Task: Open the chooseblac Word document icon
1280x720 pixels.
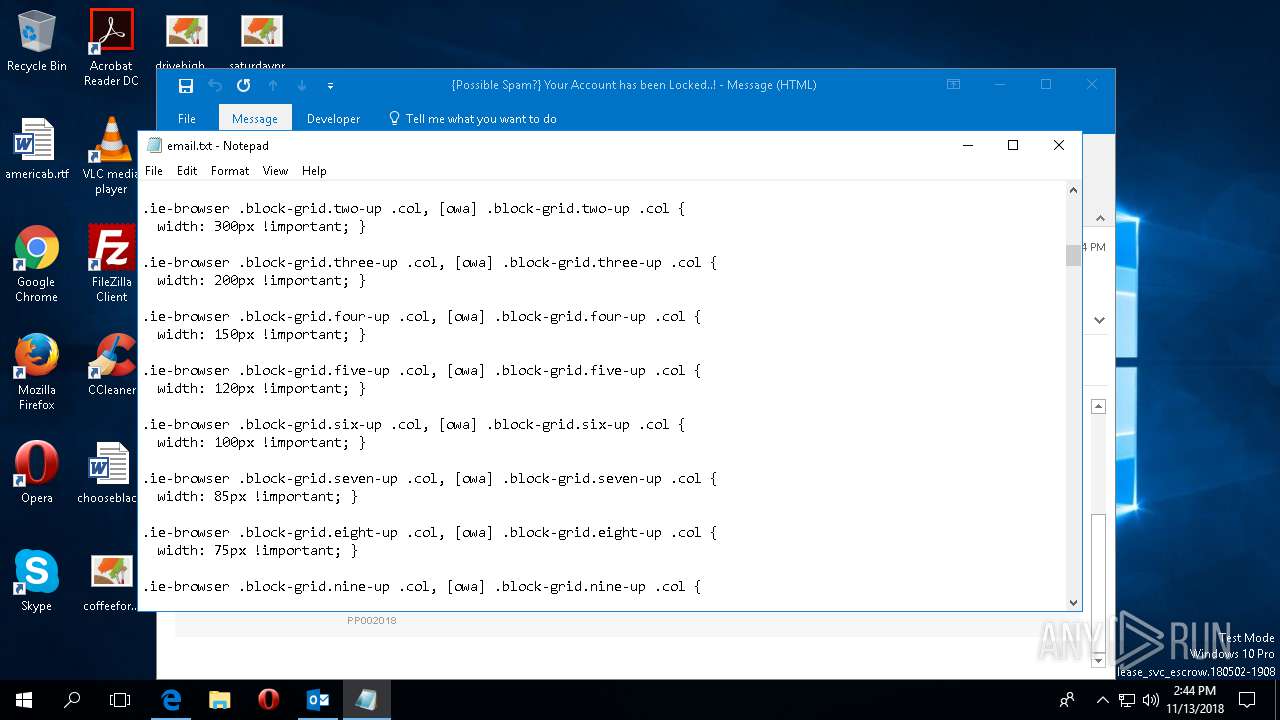Action: point(107,473)
